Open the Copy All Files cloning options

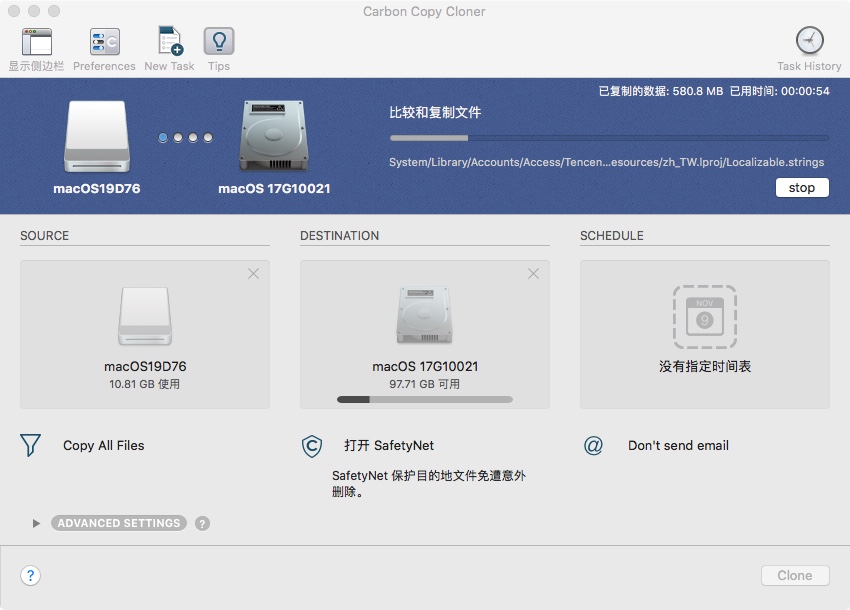point(103,445)
